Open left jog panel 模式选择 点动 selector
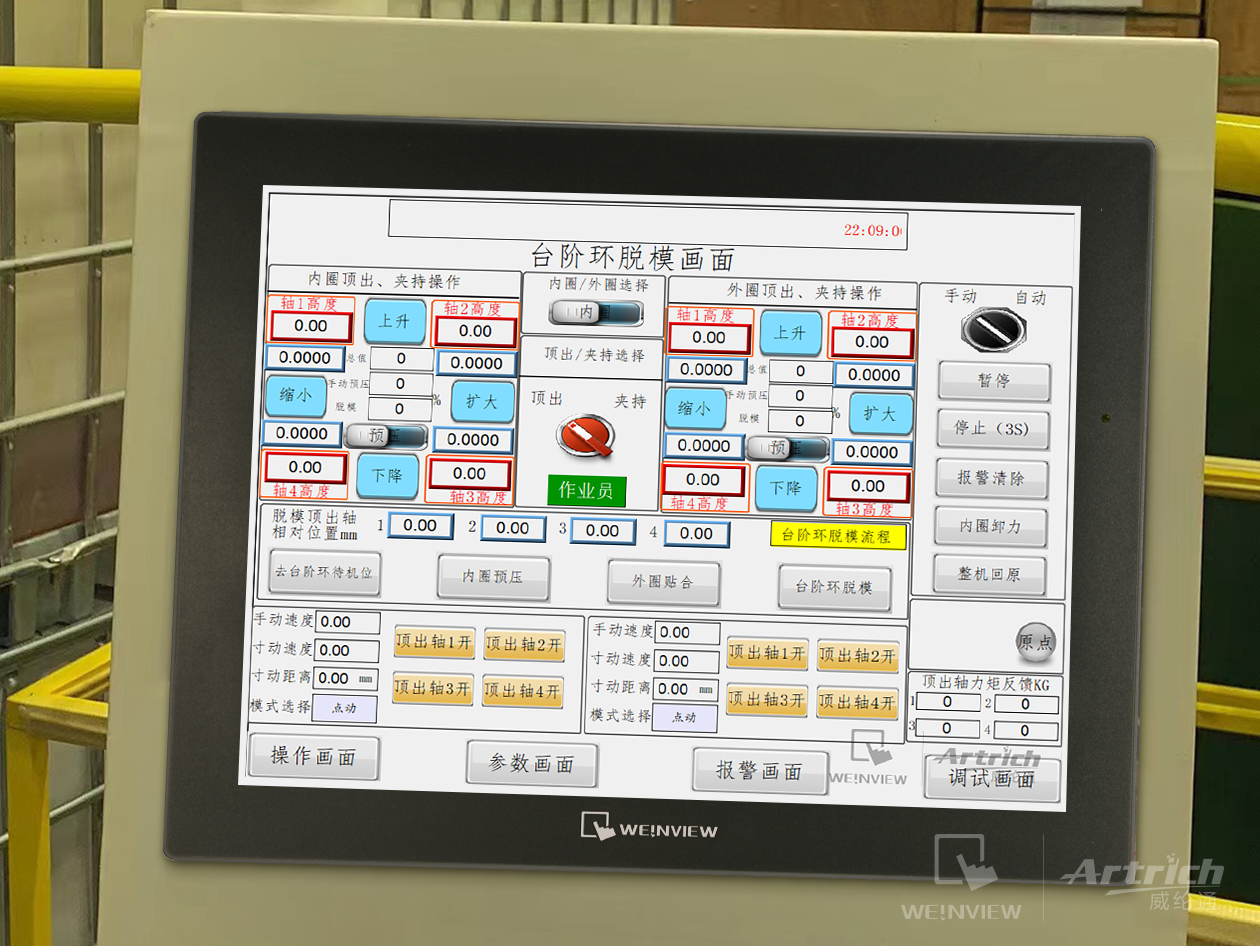The height and width of the screenshot is (946, 1260). (x=344, y=708)
